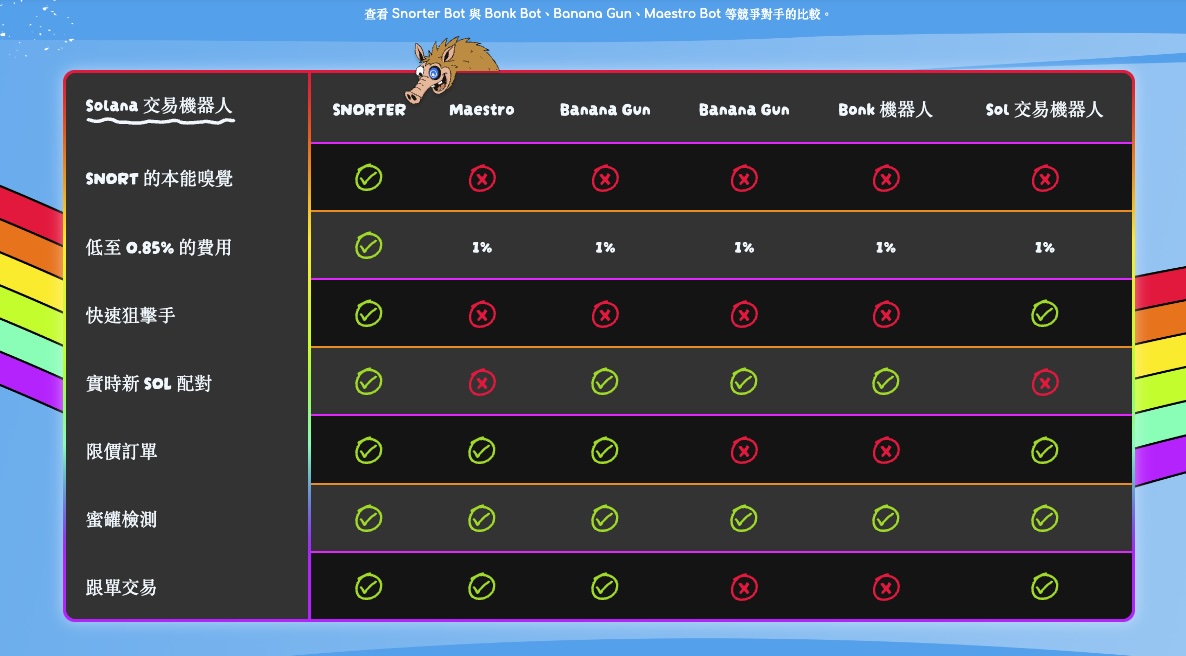Viewport: 1186px width, 656px height.
Task: Click Sol 交易機器人 red cross in 實時新 SOL 配對 row
Action: click(x=1044, y=383)
